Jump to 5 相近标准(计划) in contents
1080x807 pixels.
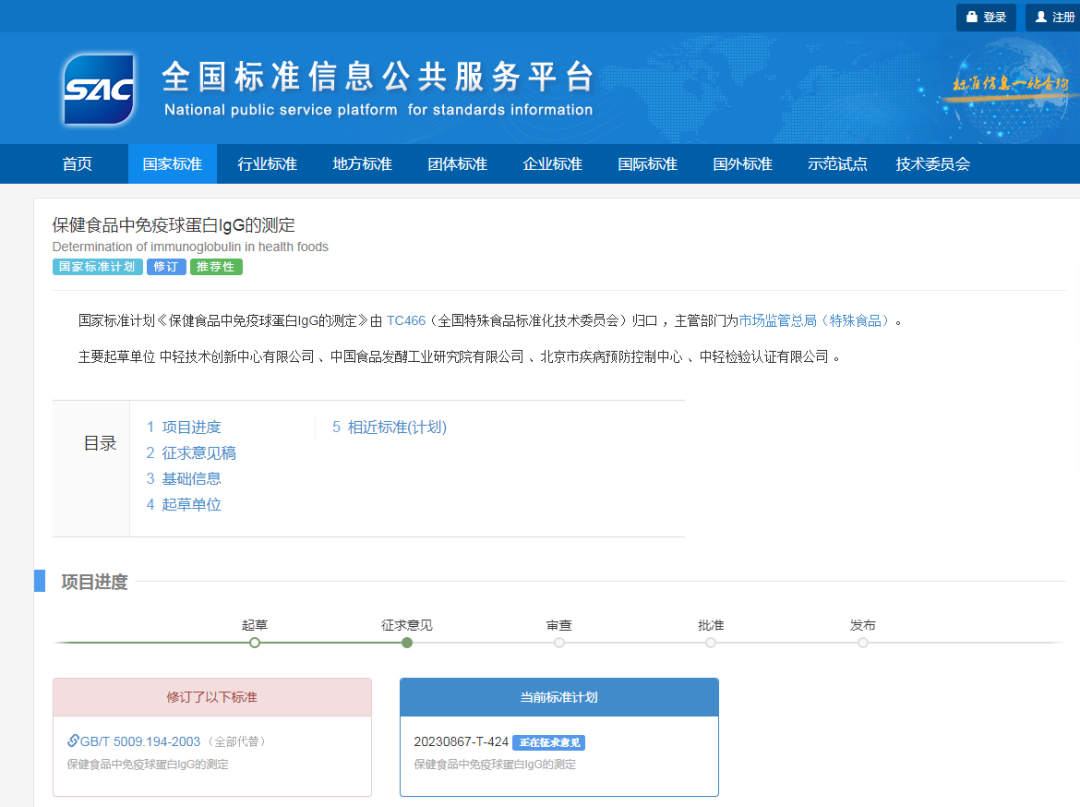pyautogui.click(x=389, y=427)
